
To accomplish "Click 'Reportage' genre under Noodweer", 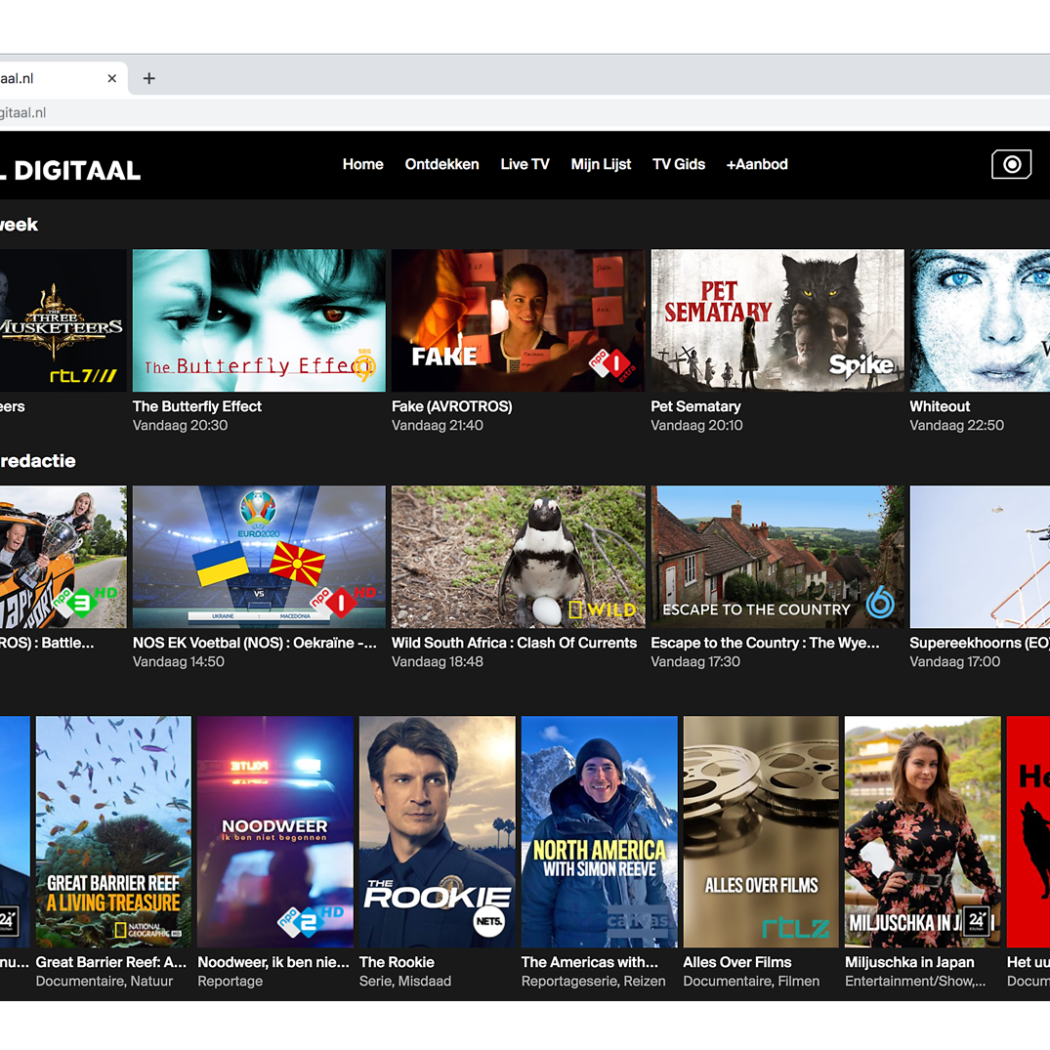I will tap(230, 981).
